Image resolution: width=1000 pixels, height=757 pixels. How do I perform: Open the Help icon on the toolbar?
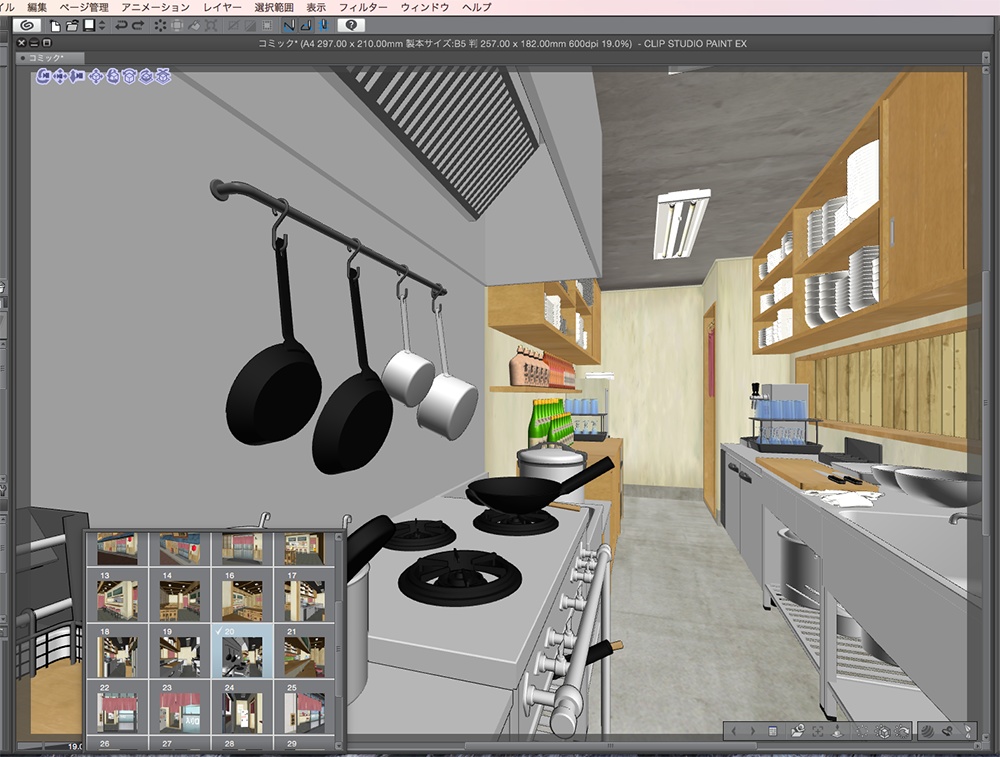coord(351,25)
